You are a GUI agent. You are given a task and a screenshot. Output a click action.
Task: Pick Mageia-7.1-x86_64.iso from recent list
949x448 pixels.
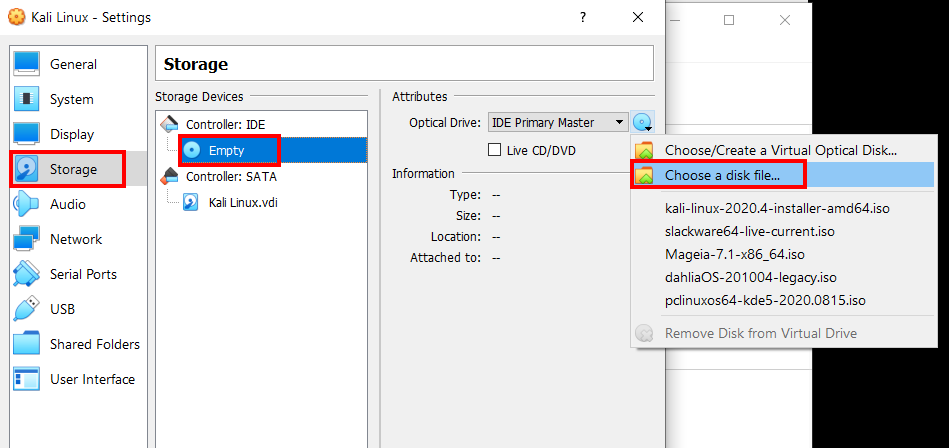tap(734, 254)
